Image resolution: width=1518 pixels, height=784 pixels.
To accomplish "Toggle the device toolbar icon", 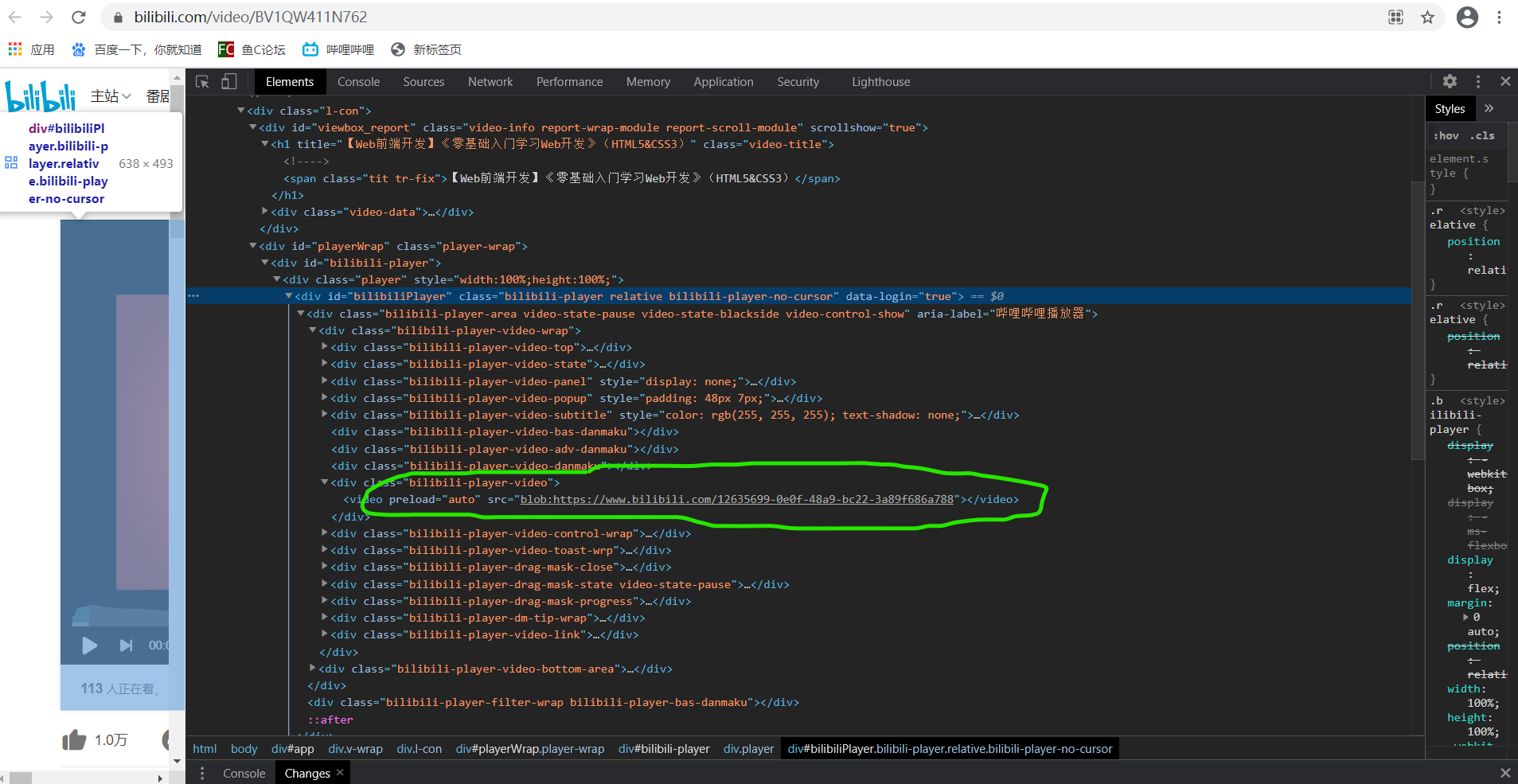I will (x=229, y=82).
